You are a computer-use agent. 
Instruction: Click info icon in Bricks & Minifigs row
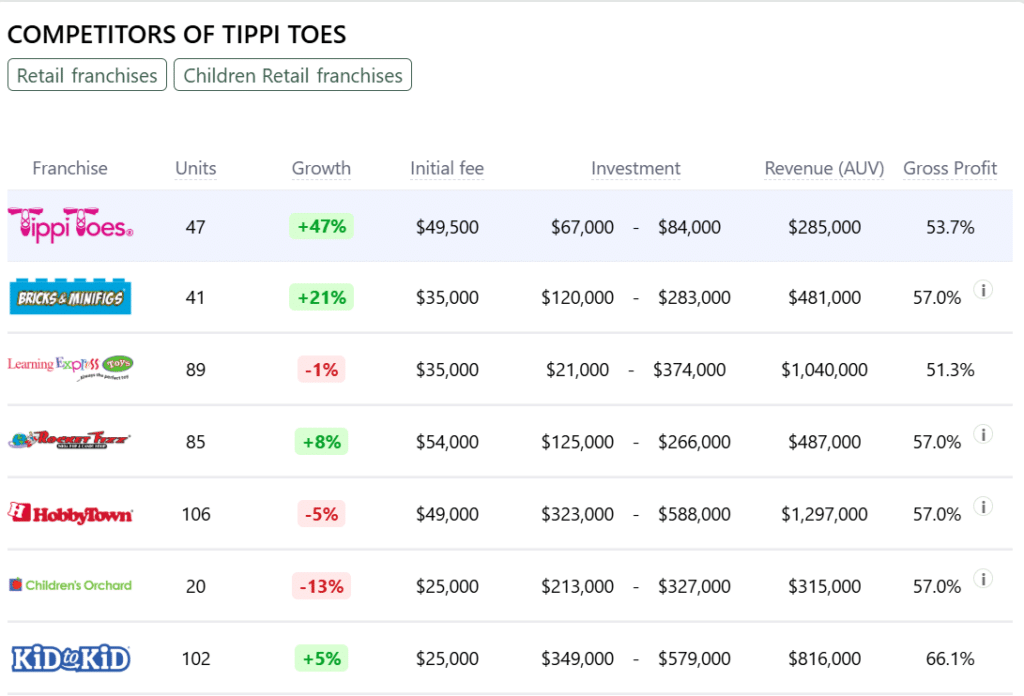[984, 289]
